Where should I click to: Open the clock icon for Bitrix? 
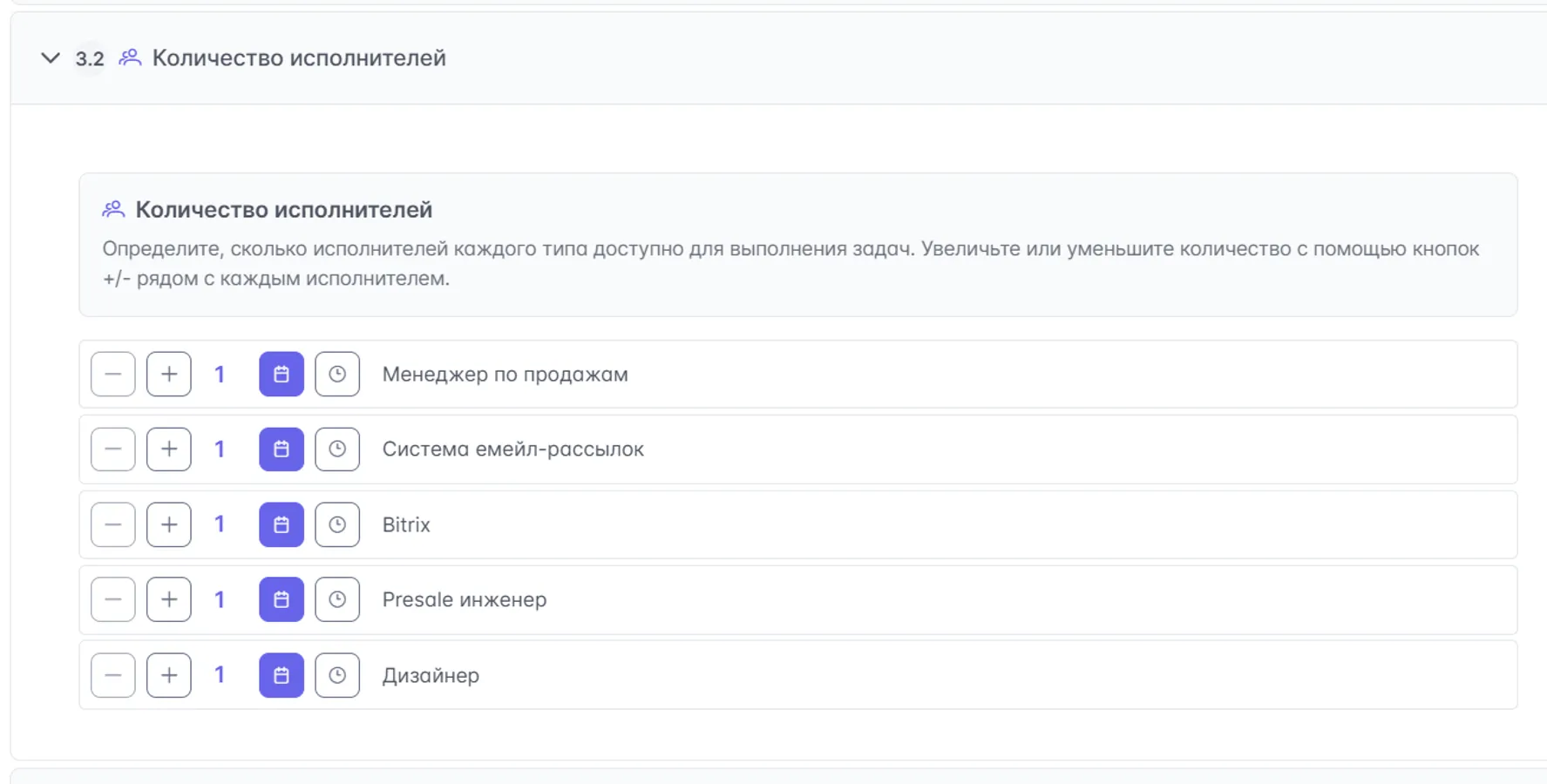(337, 524)
